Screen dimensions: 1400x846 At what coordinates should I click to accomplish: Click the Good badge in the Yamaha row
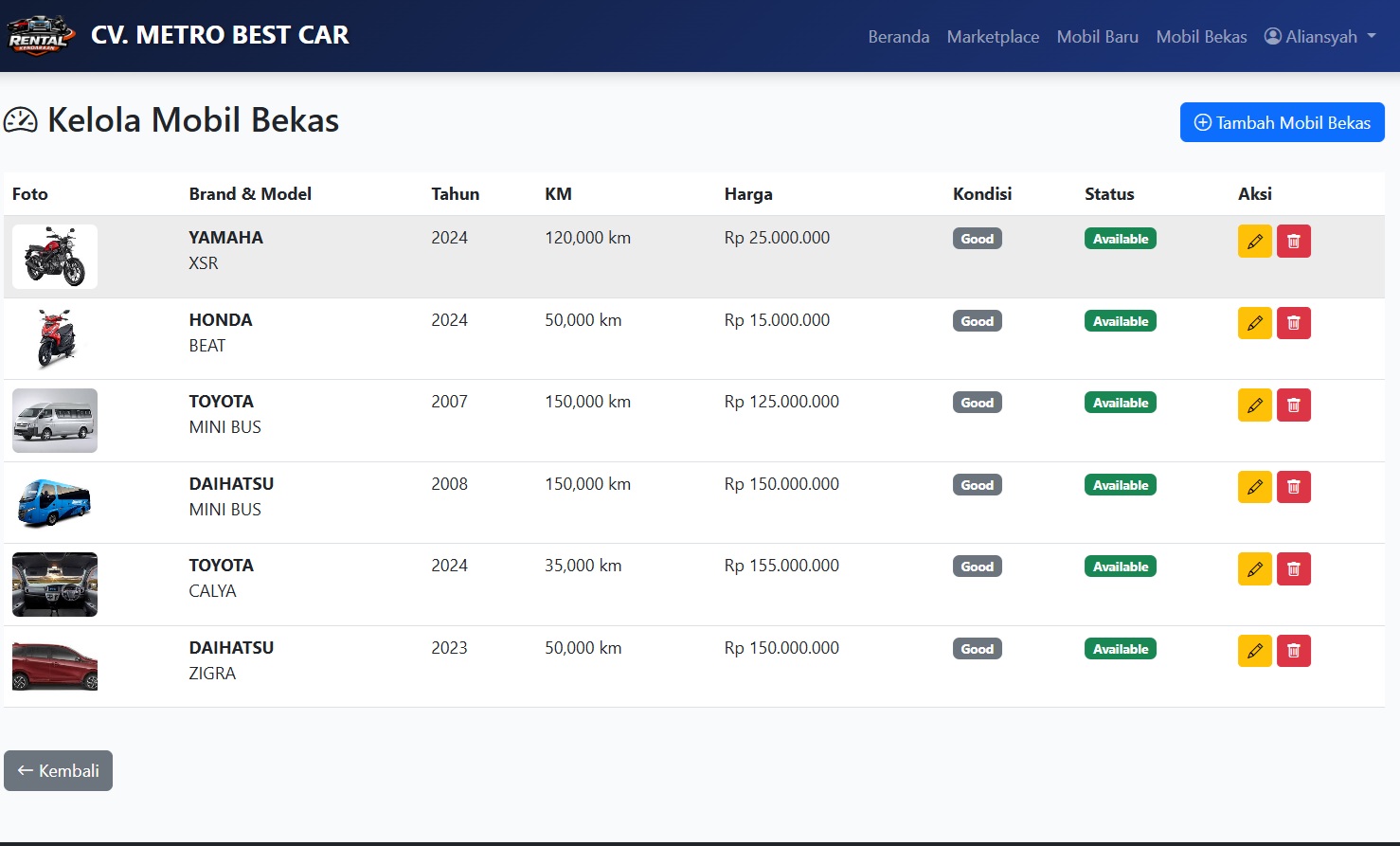[978, 239]
